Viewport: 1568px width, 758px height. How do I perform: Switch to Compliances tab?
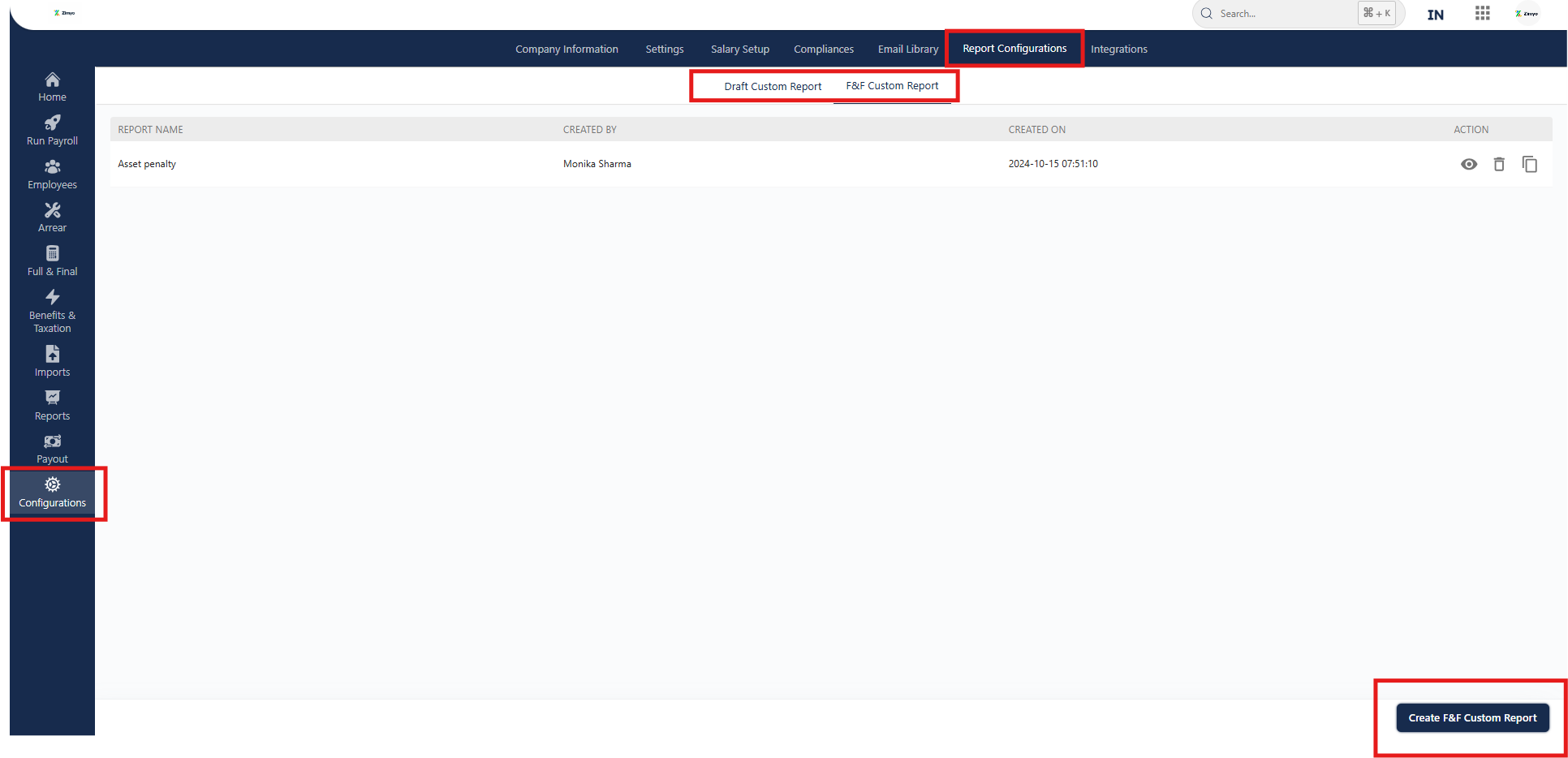[824, 50]
